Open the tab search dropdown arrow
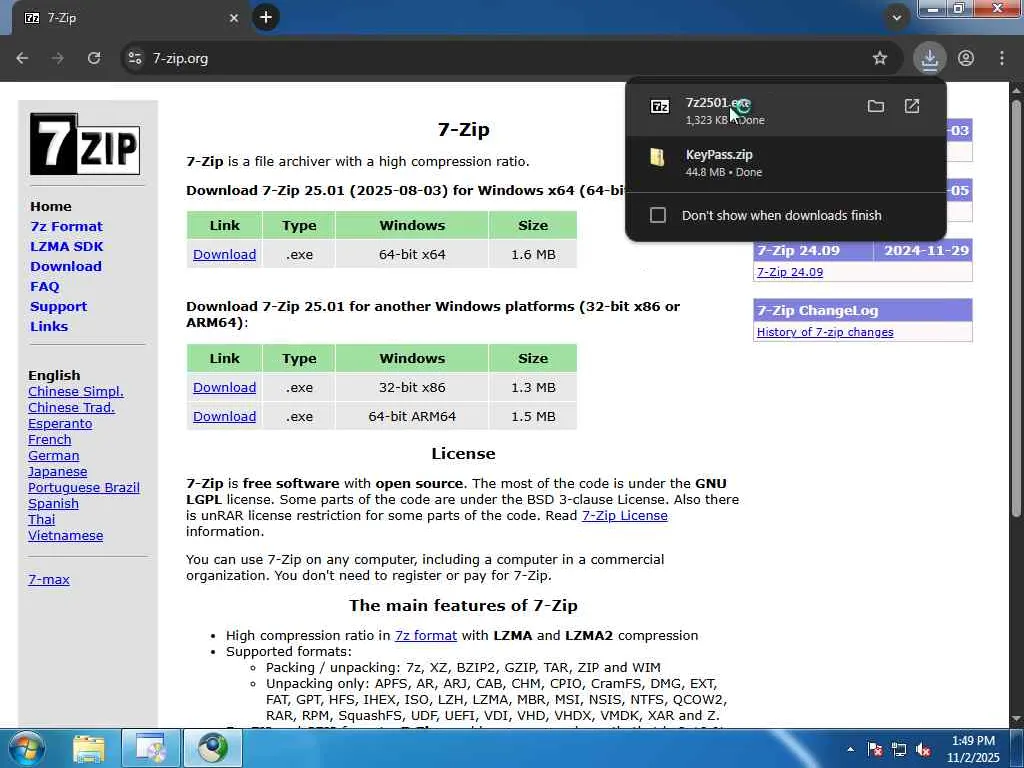The width and height of the screenshot is (1024, 768). coord(897,18)
